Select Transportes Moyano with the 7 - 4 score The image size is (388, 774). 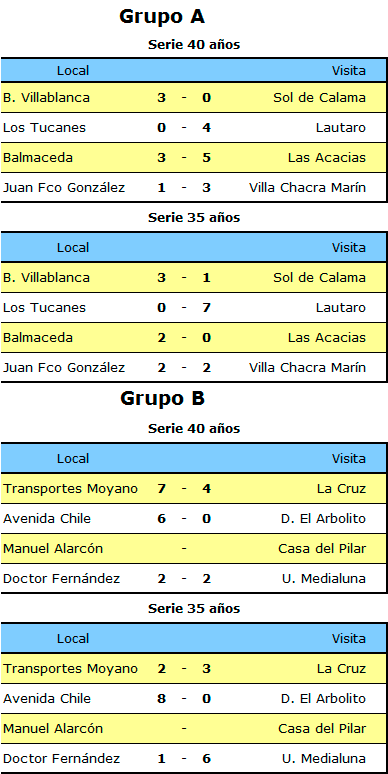tap(71, 489)
